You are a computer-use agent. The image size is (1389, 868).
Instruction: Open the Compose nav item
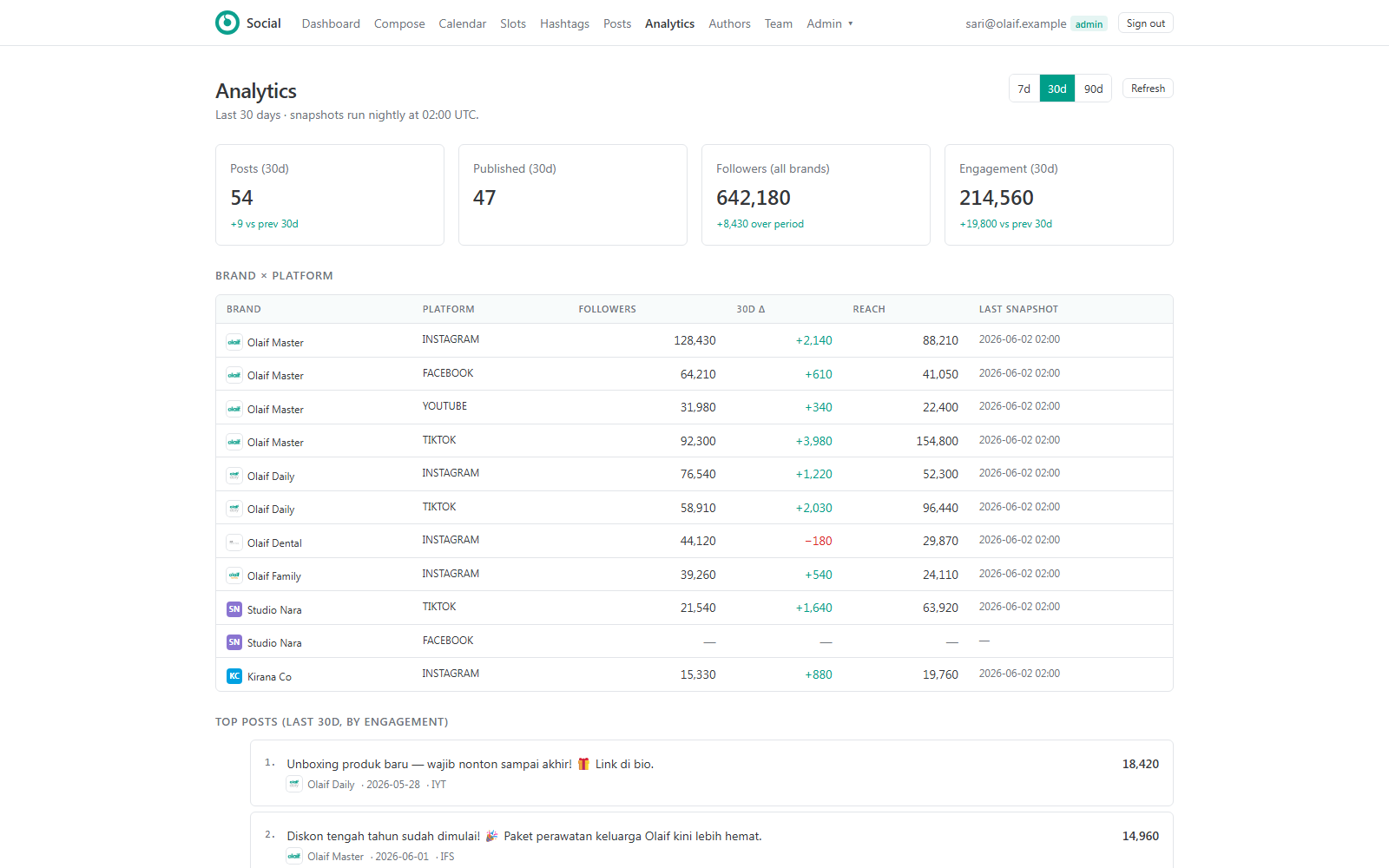click(399, 23)
